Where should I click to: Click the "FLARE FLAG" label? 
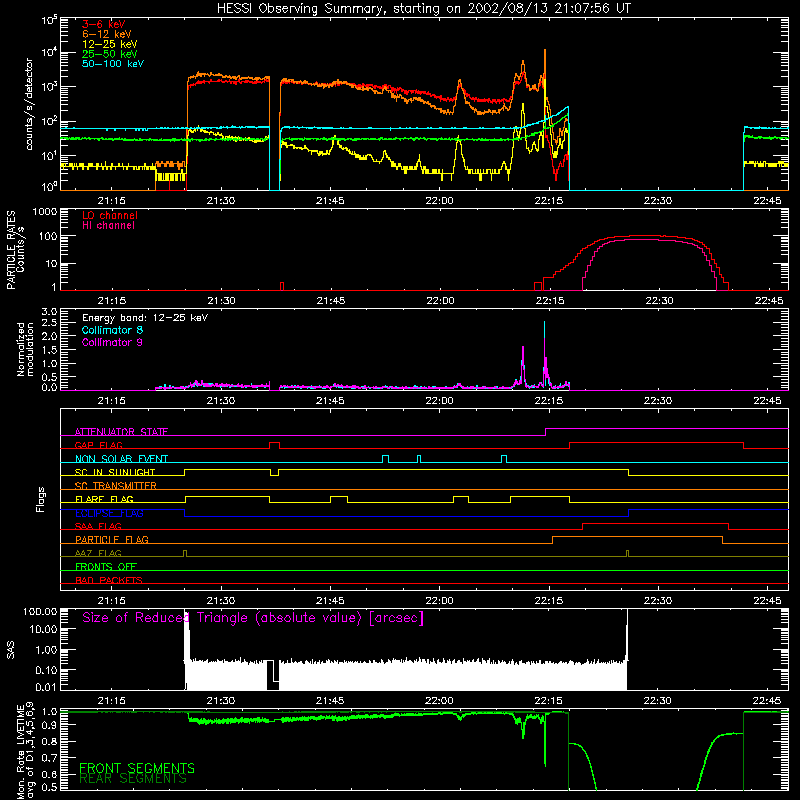pyautogui.click(x=104, y=499)
